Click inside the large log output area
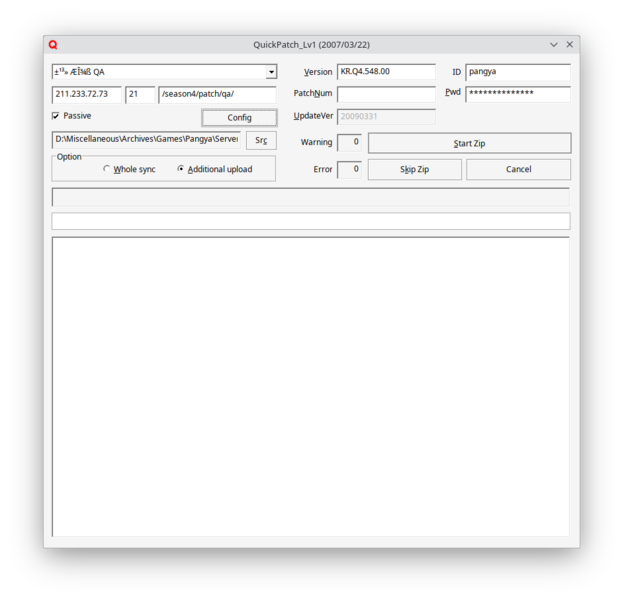Image resolution: width=624 pixels, height=600 pixels. click(311, 387)
